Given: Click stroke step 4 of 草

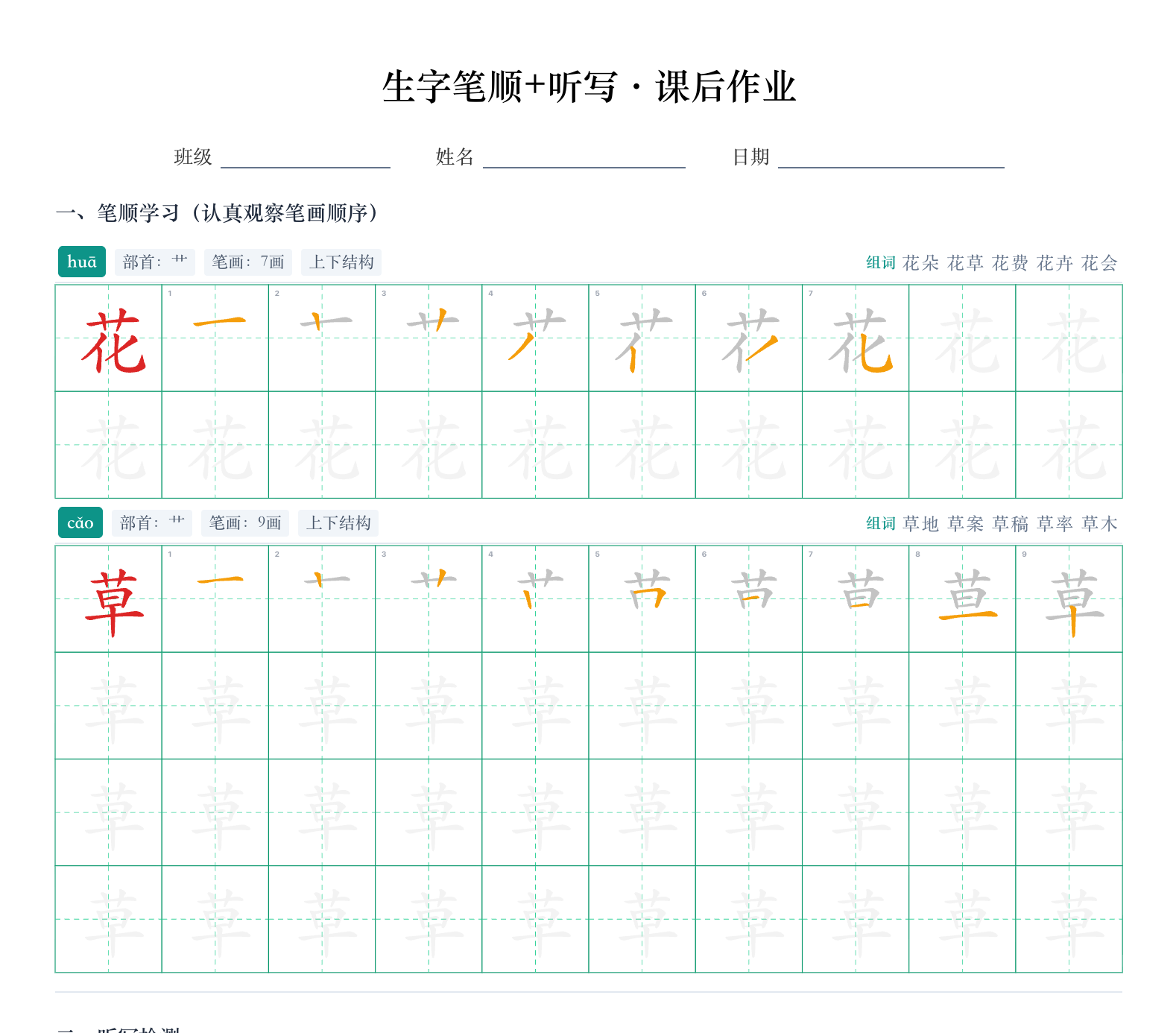Looking at the screenshot, I should pos(535,599).
